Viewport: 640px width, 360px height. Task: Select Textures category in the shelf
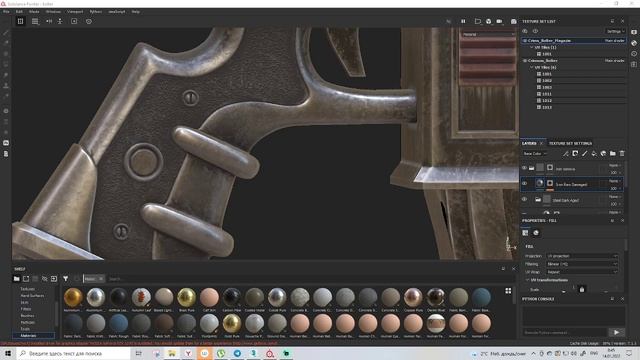coord(28,289)
